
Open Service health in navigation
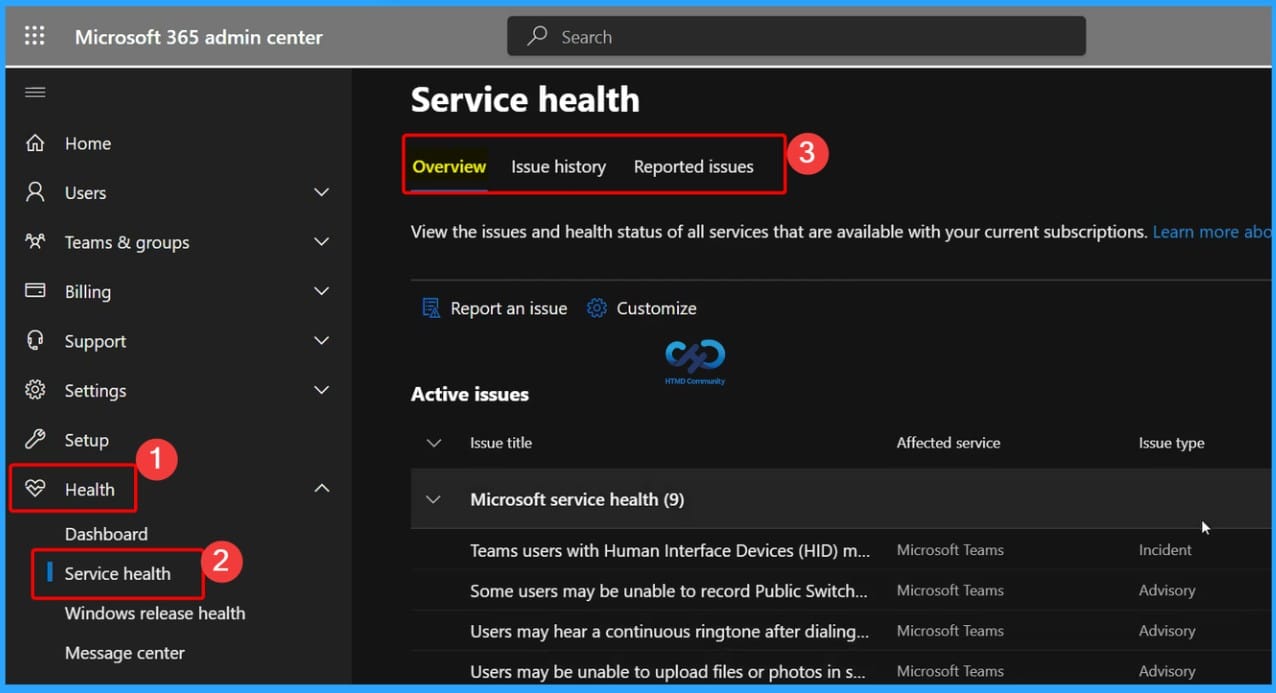pos(118,573)
